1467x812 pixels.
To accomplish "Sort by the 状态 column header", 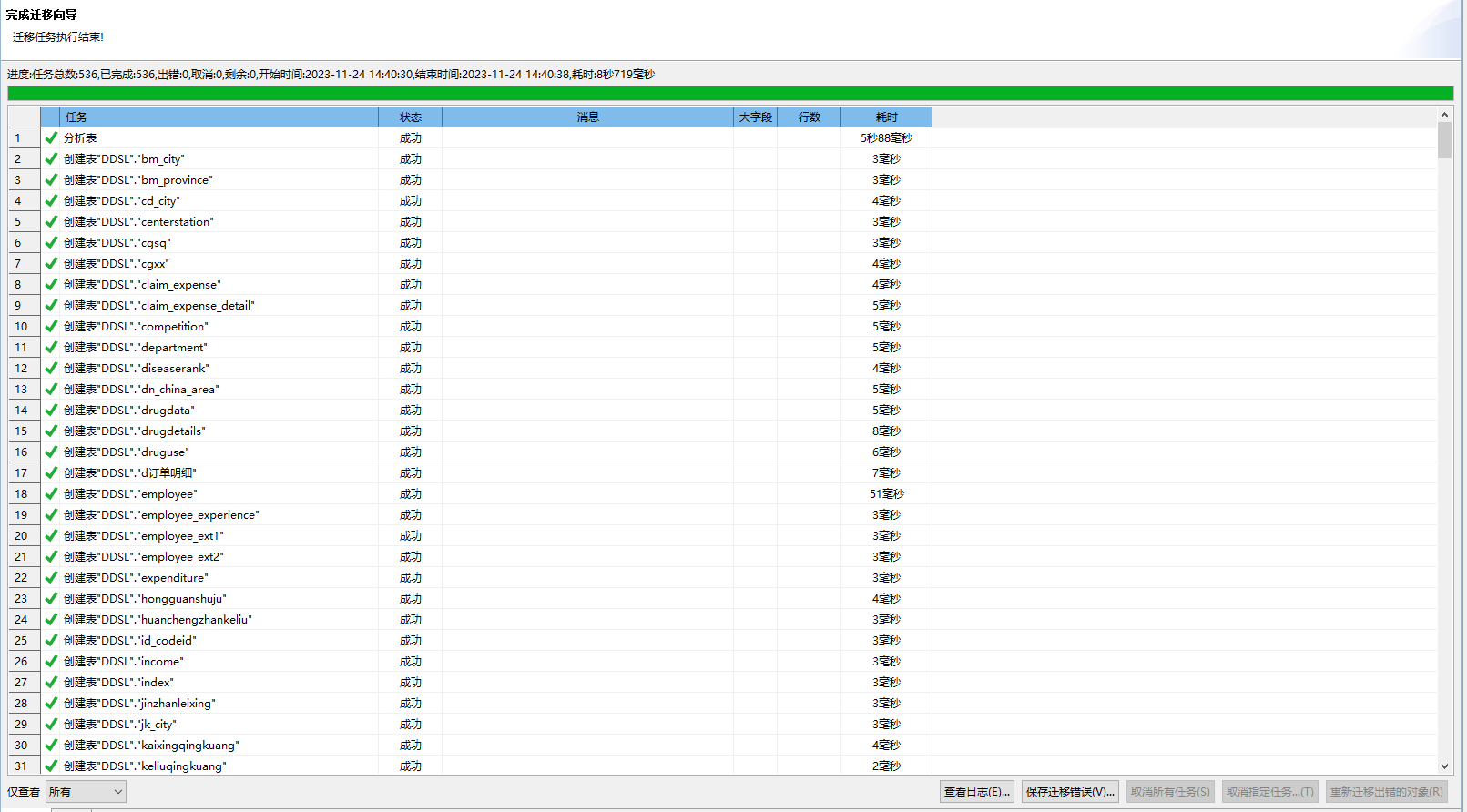I will tap(410, 117).
